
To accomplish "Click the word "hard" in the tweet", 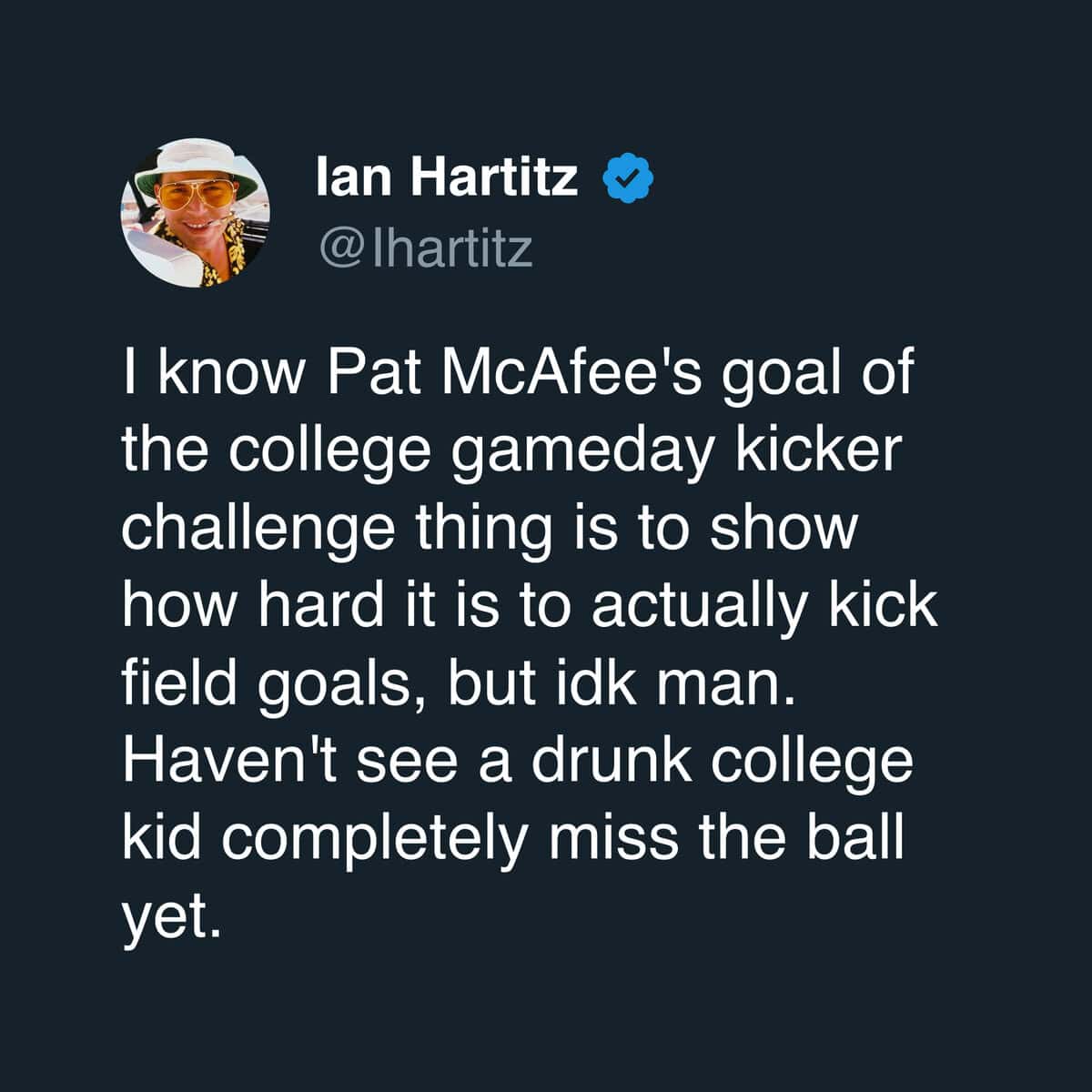I will tap(319, 607).
